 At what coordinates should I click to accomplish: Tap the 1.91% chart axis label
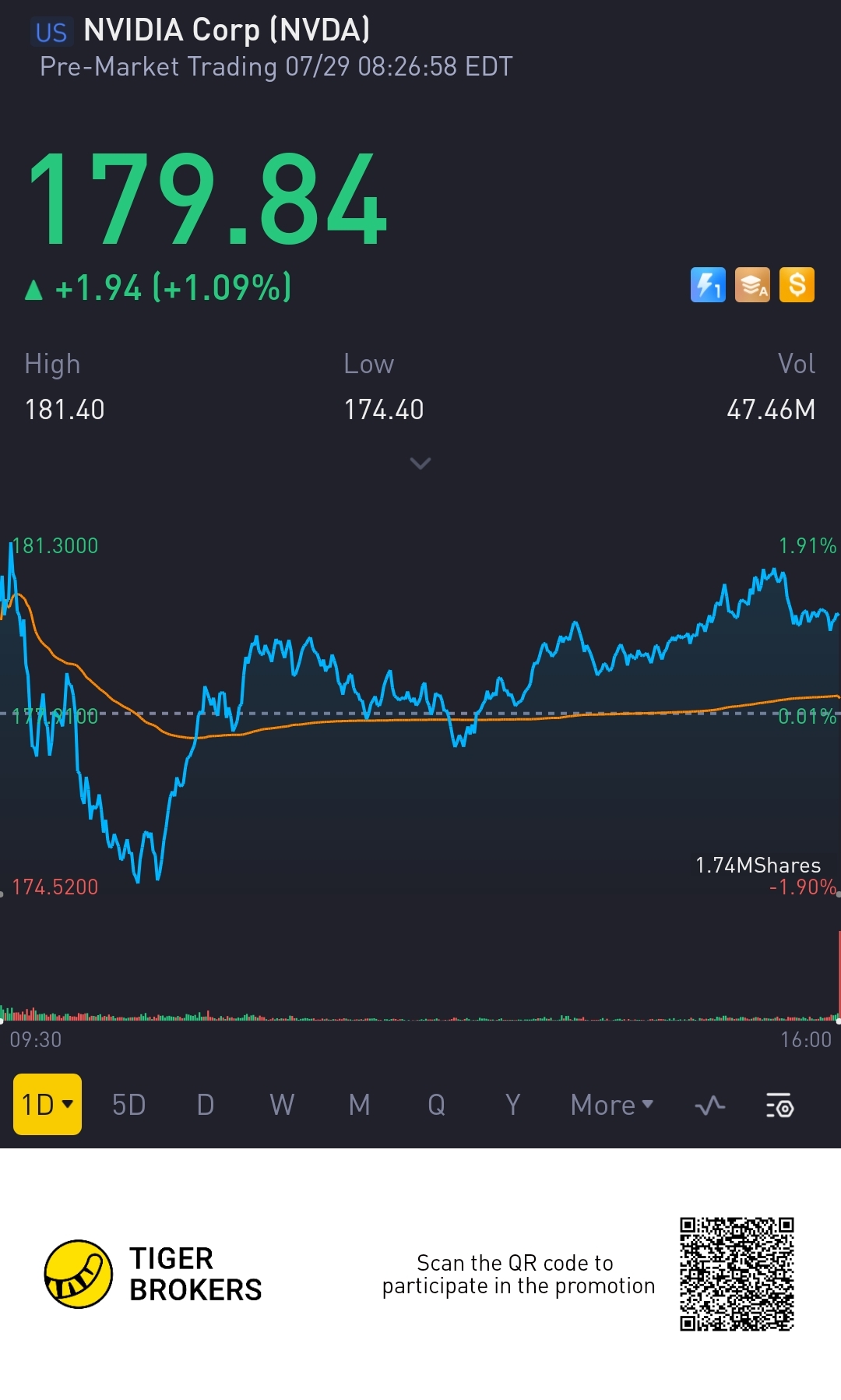click(x=808, y=545)
